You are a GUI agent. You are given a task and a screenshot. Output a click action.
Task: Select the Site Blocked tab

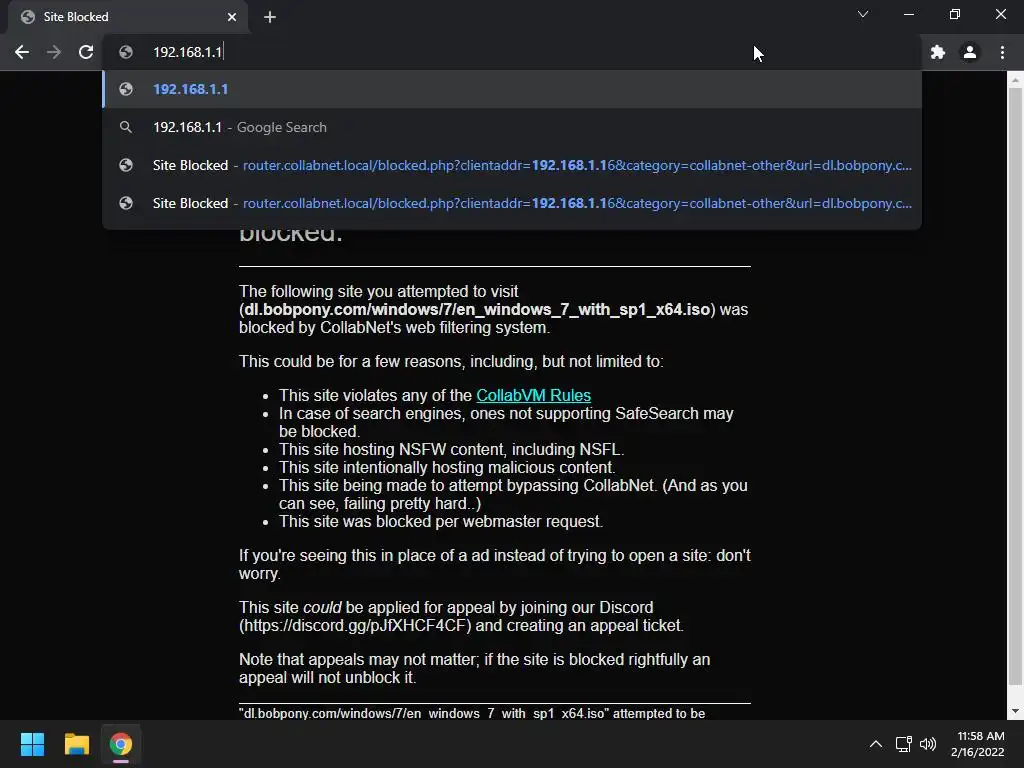[x=127, y=17]
